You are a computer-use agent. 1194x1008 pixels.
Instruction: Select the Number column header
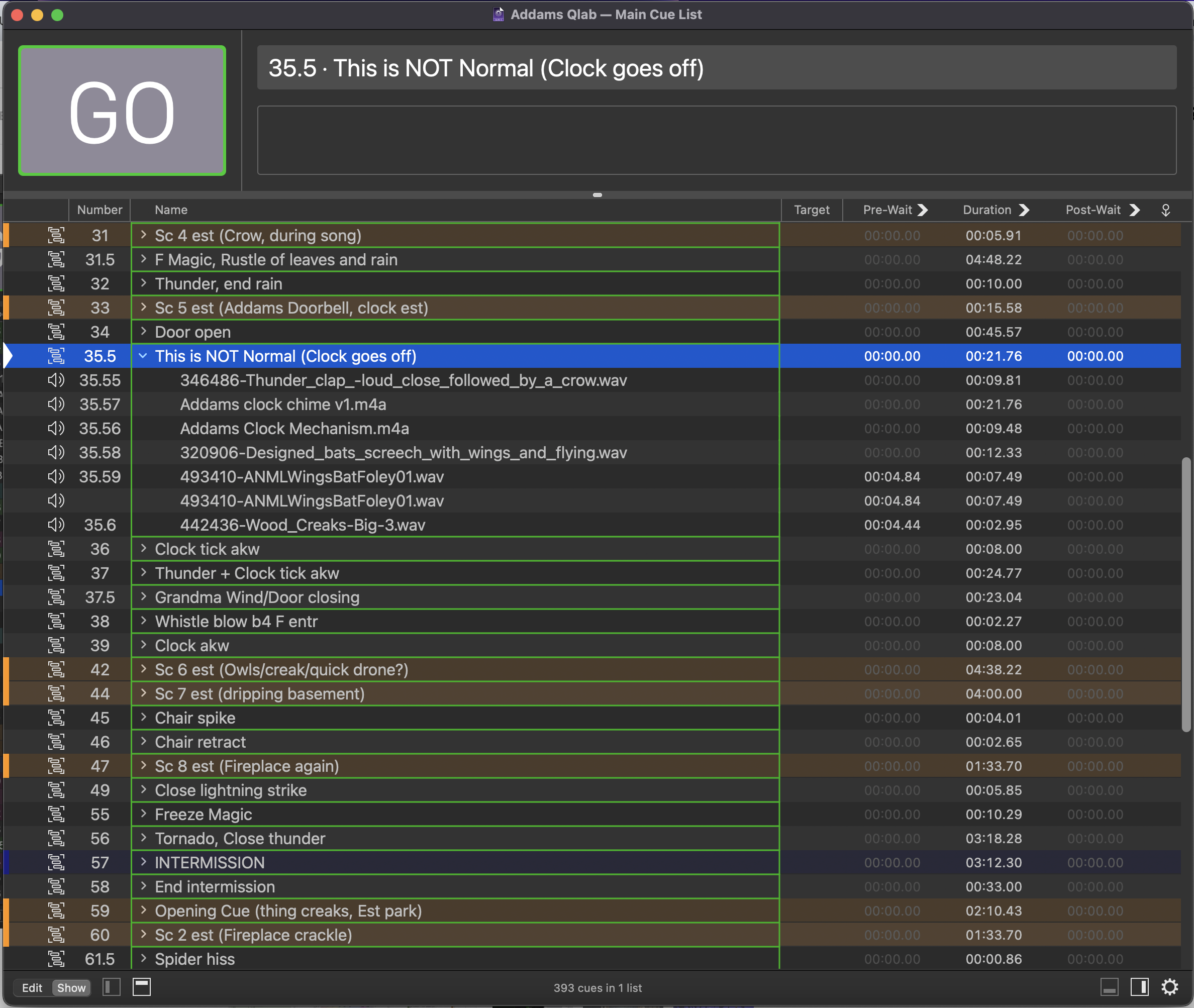(99, 210)
